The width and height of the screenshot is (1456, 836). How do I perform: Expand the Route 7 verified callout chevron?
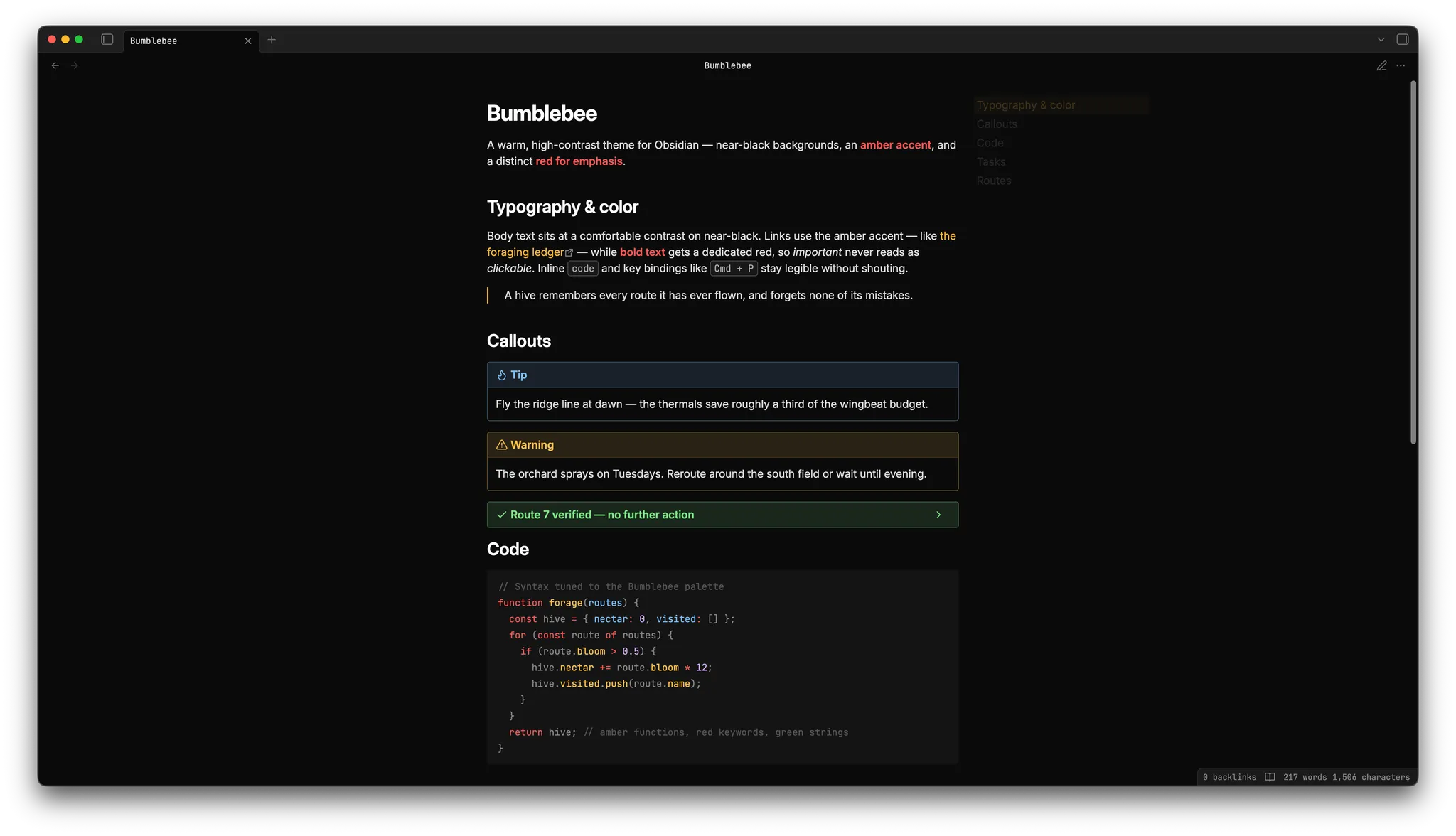[x=938, y=515]
